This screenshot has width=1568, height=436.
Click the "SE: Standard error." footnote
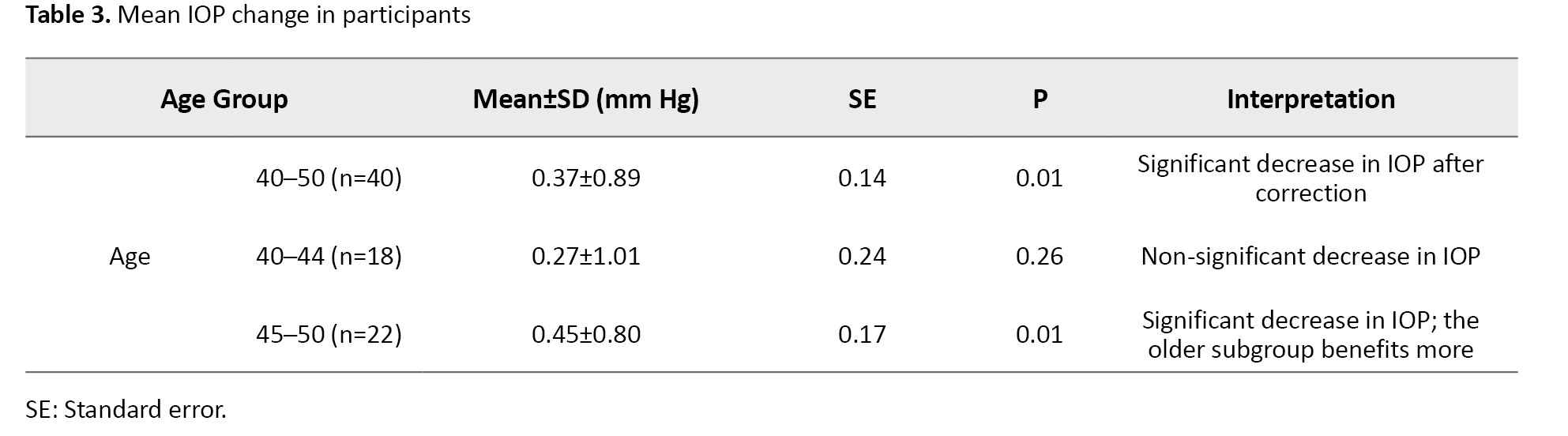[x=126, y=410]
